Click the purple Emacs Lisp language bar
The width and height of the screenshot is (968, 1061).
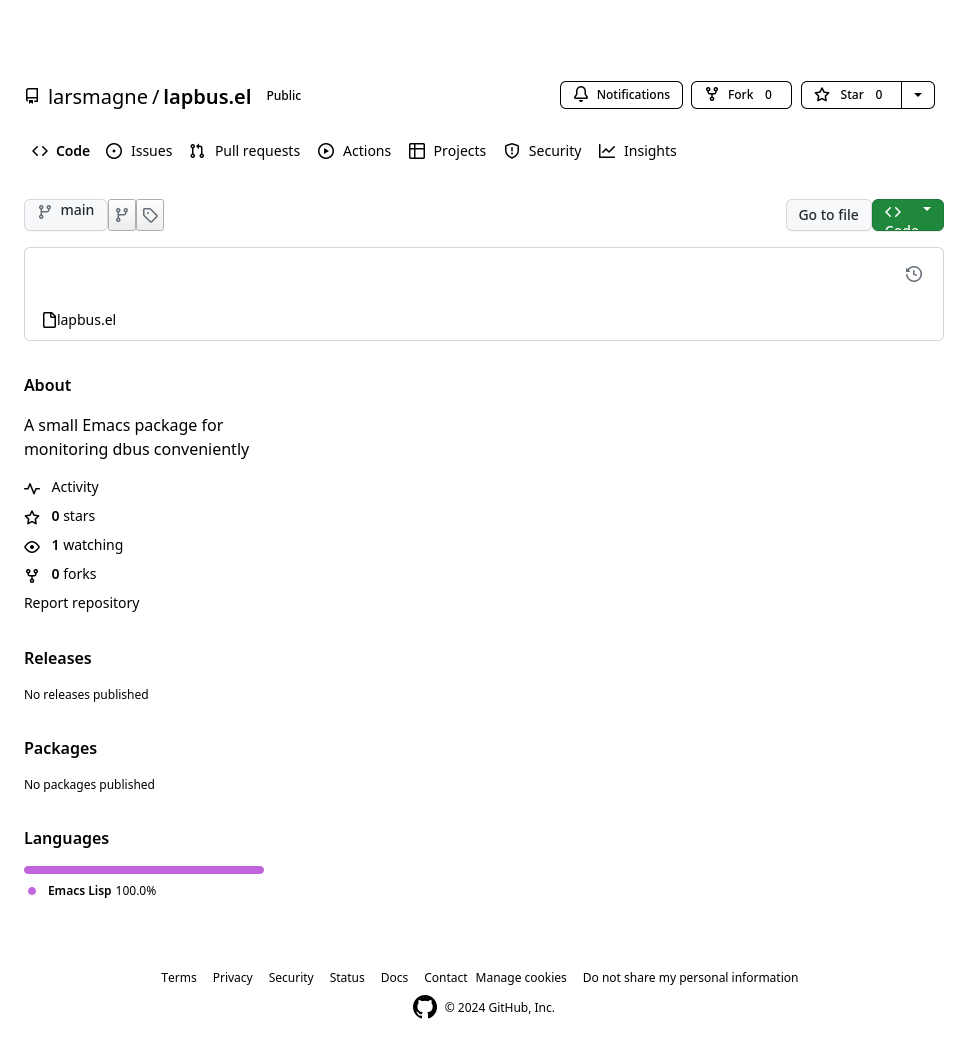(x=144, y=870)
